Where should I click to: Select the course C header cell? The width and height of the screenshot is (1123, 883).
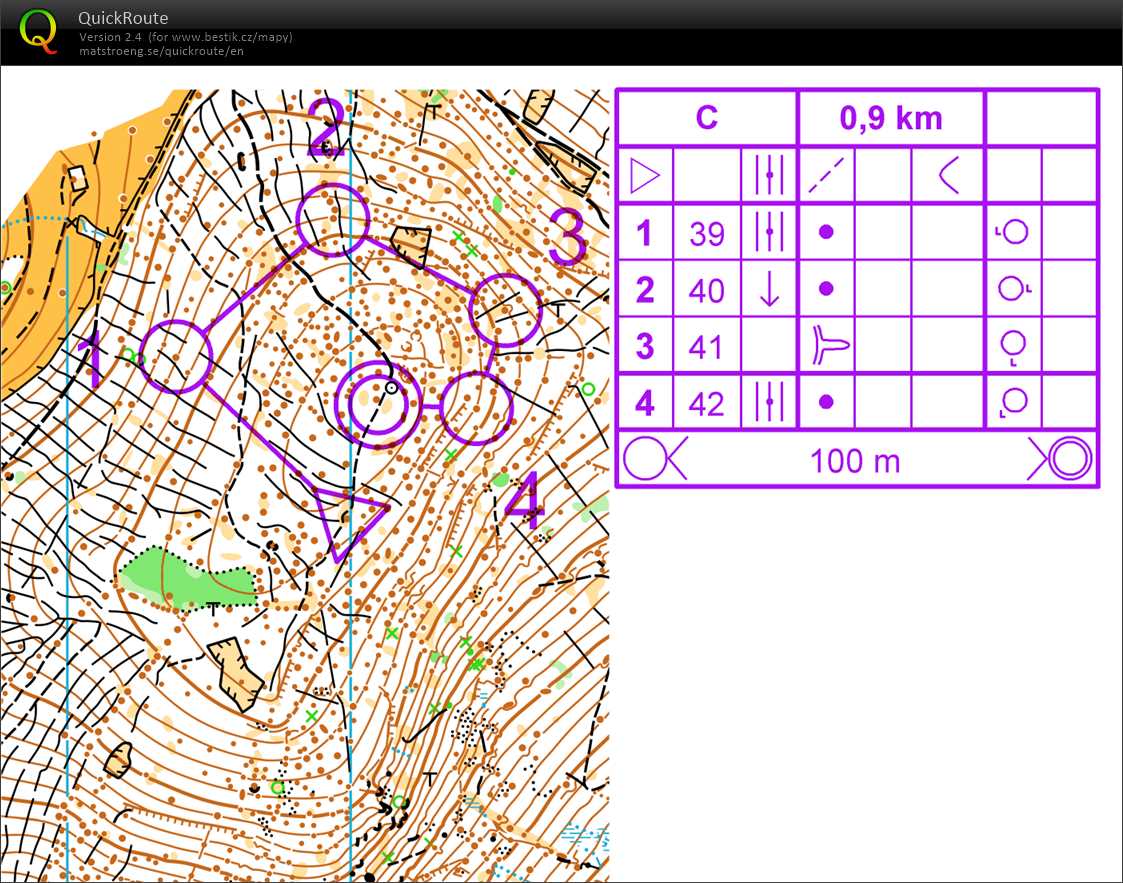click(x=706, y=118)
